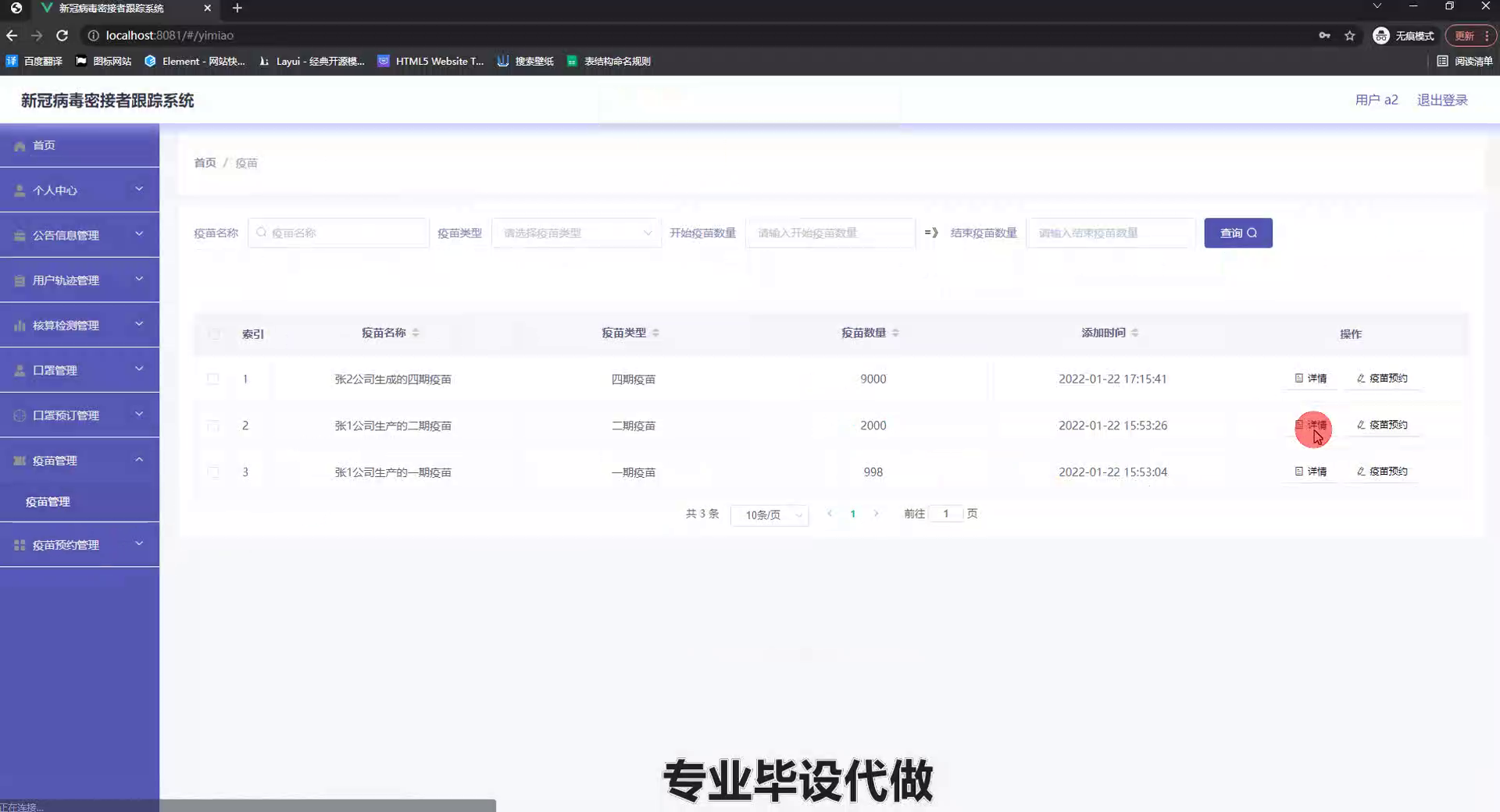This screenshot has width=1500, height=812.
Task: Focus the 疫苗名称 search field
Action: 338,233
